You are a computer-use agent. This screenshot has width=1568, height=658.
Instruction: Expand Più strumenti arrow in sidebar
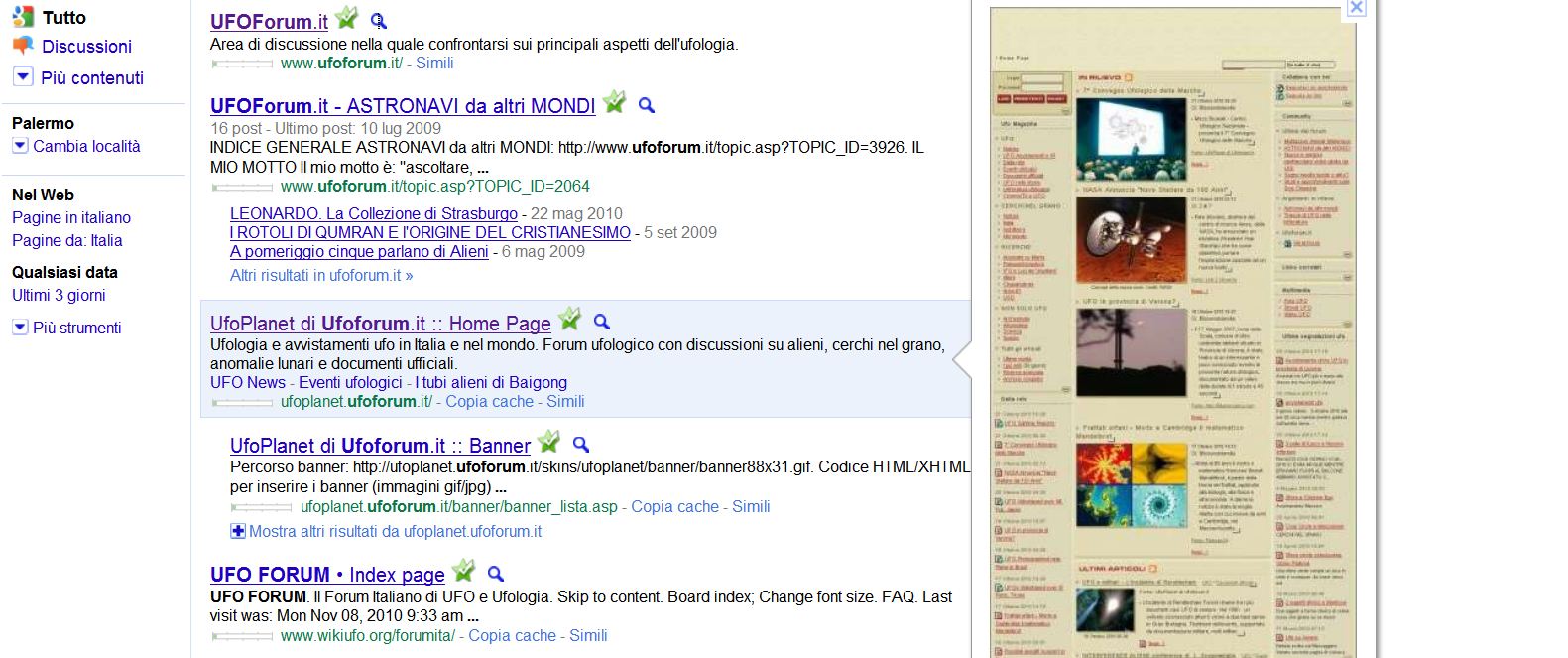pos(20,327)
